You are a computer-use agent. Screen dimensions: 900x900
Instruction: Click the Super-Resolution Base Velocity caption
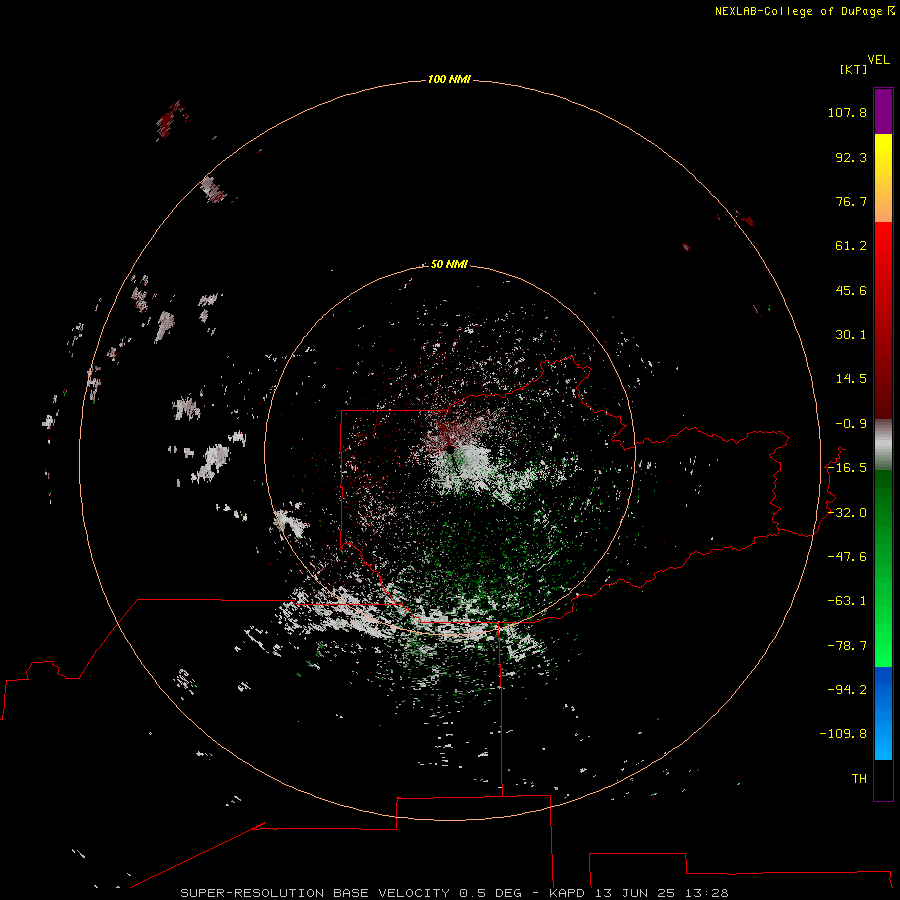454,893
